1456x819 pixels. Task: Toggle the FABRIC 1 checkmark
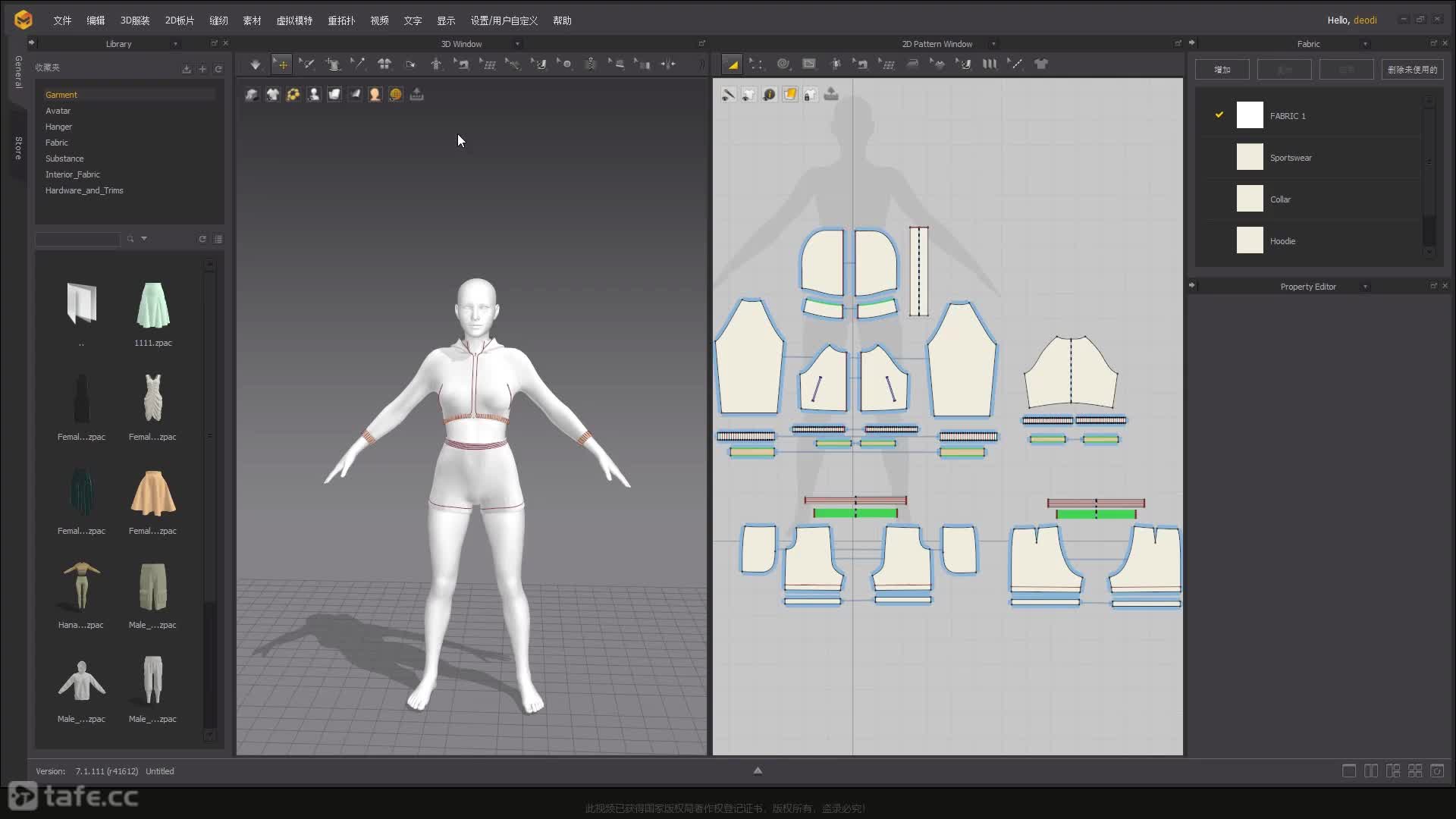tap(1219, 115)
